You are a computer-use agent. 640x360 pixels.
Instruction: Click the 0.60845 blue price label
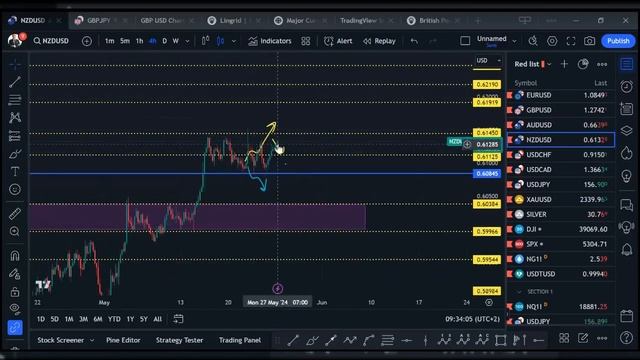(487, 173)
